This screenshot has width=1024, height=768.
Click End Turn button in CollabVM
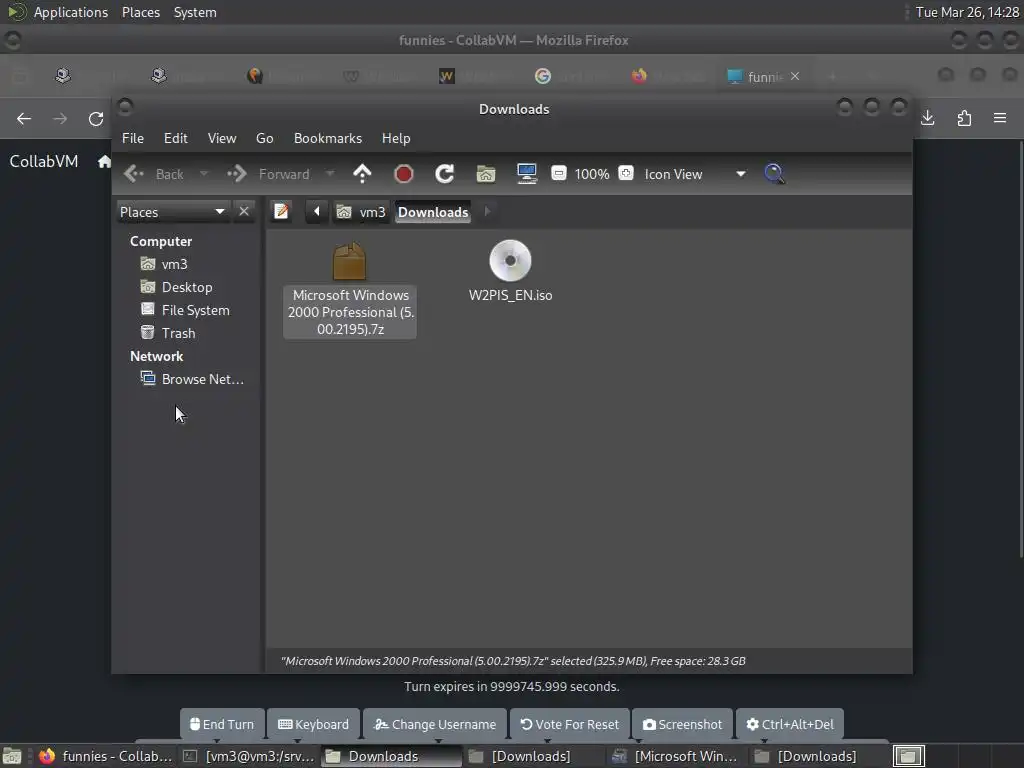point(222,724)
